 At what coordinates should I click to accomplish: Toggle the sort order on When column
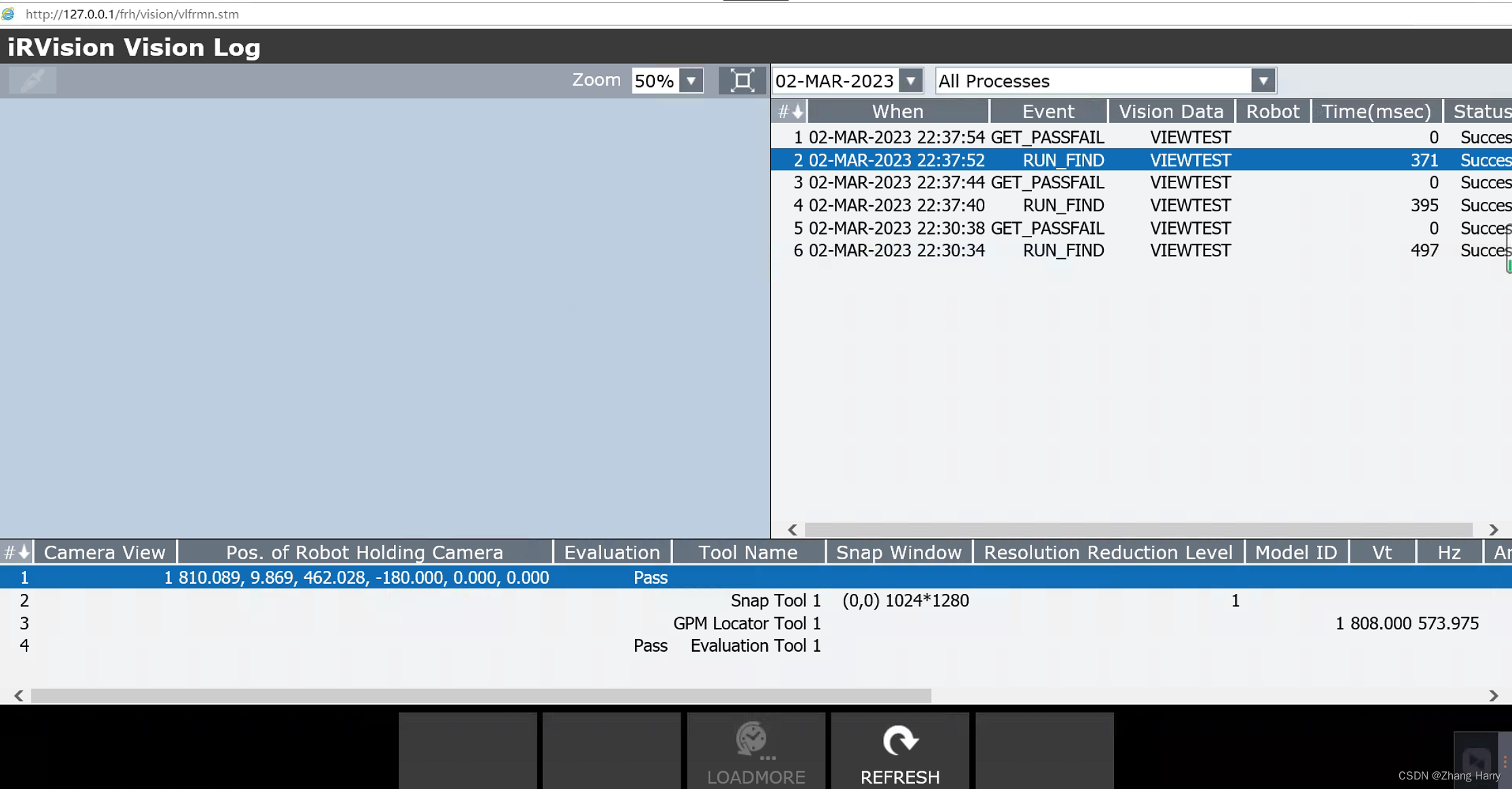pos(897,111)
